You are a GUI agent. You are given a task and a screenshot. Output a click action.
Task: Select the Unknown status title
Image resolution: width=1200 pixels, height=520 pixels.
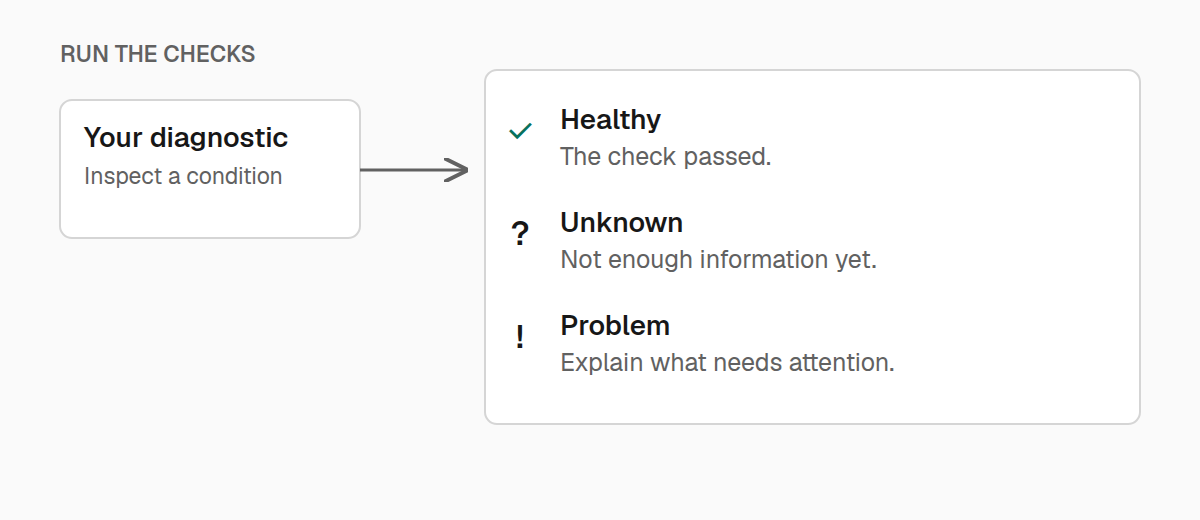click(x=621, y=222)
